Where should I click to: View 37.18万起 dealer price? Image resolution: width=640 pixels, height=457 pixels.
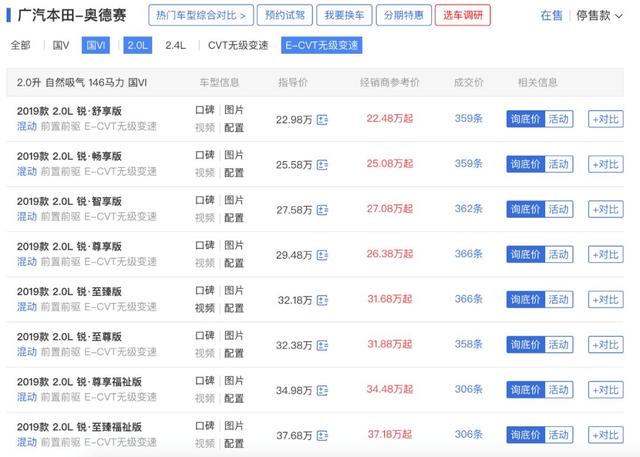click(x=390, y=435)
